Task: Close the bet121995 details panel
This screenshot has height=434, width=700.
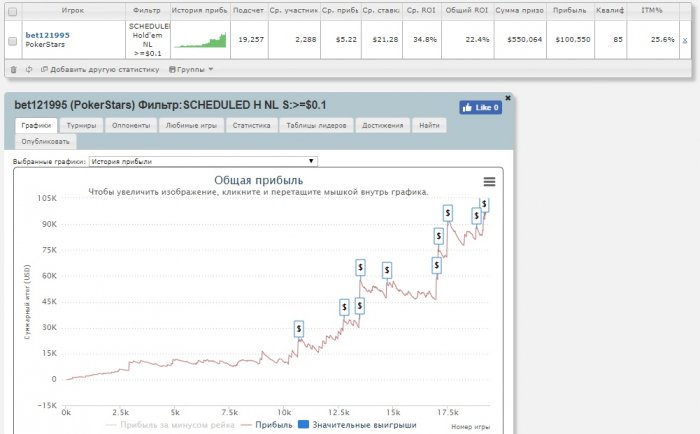Action: pos(508,98)
